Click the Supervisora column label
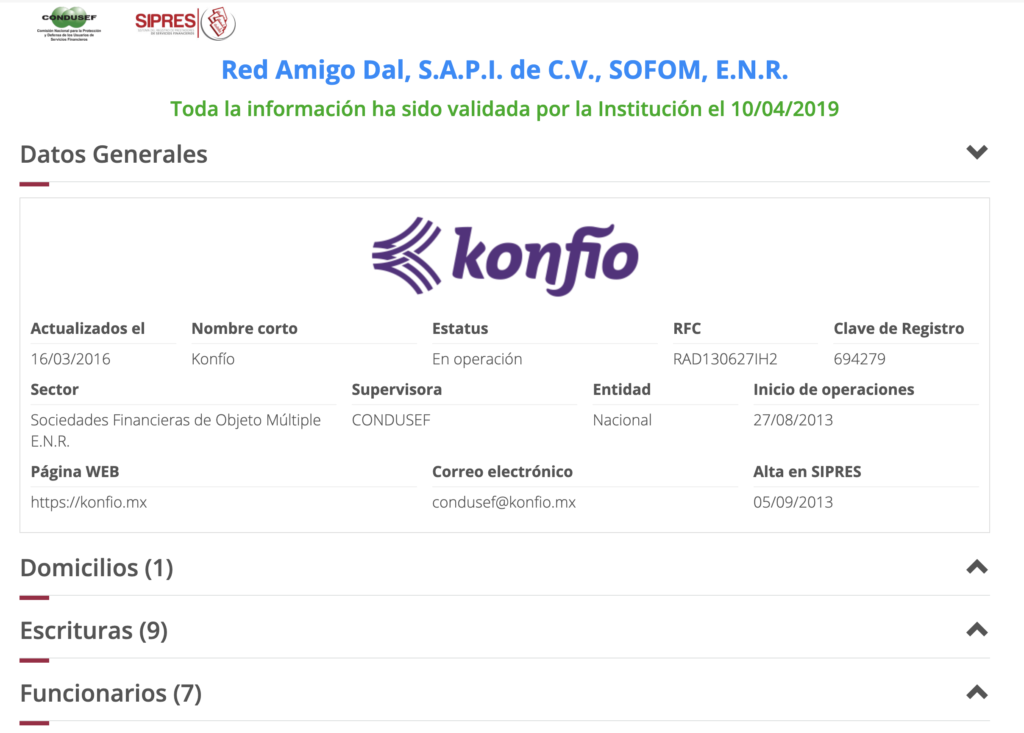Screen dimensions: 1024x733 pos(396,389)
